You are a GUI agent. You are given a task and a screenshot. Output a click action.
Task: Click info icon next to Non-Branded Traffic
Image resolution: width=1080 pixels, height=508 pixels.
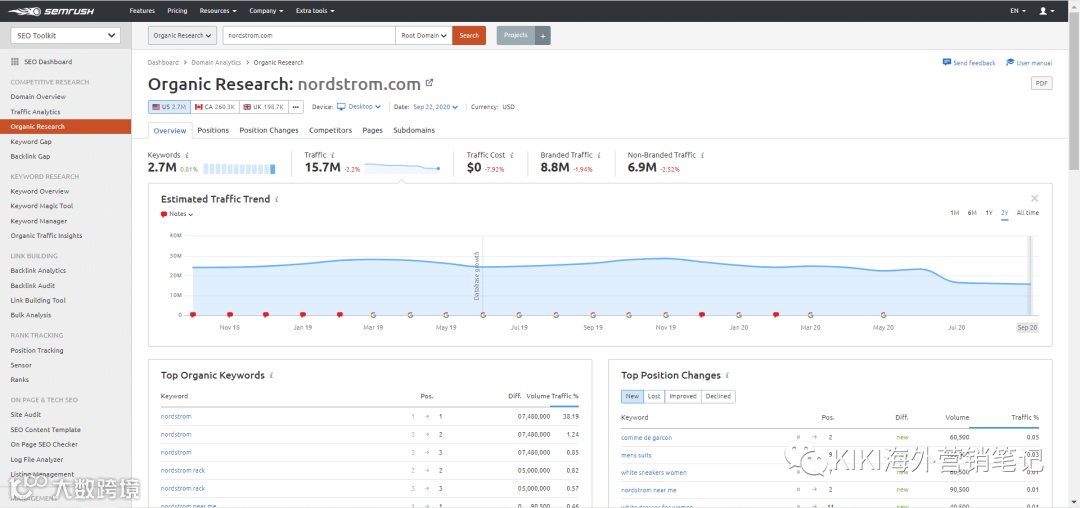[x=702, y=156]
